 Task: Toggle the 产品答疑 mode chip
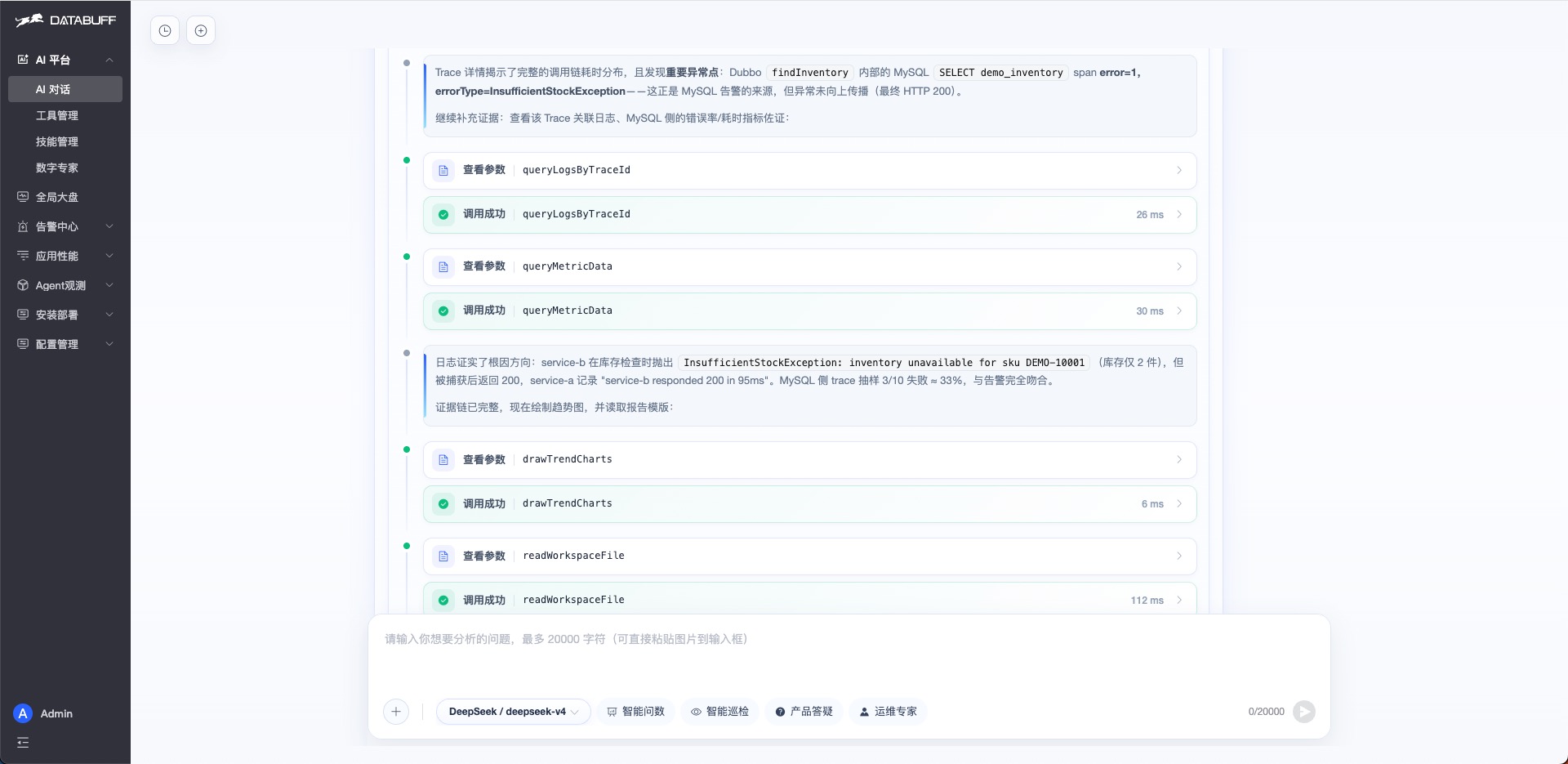(804, 712)
